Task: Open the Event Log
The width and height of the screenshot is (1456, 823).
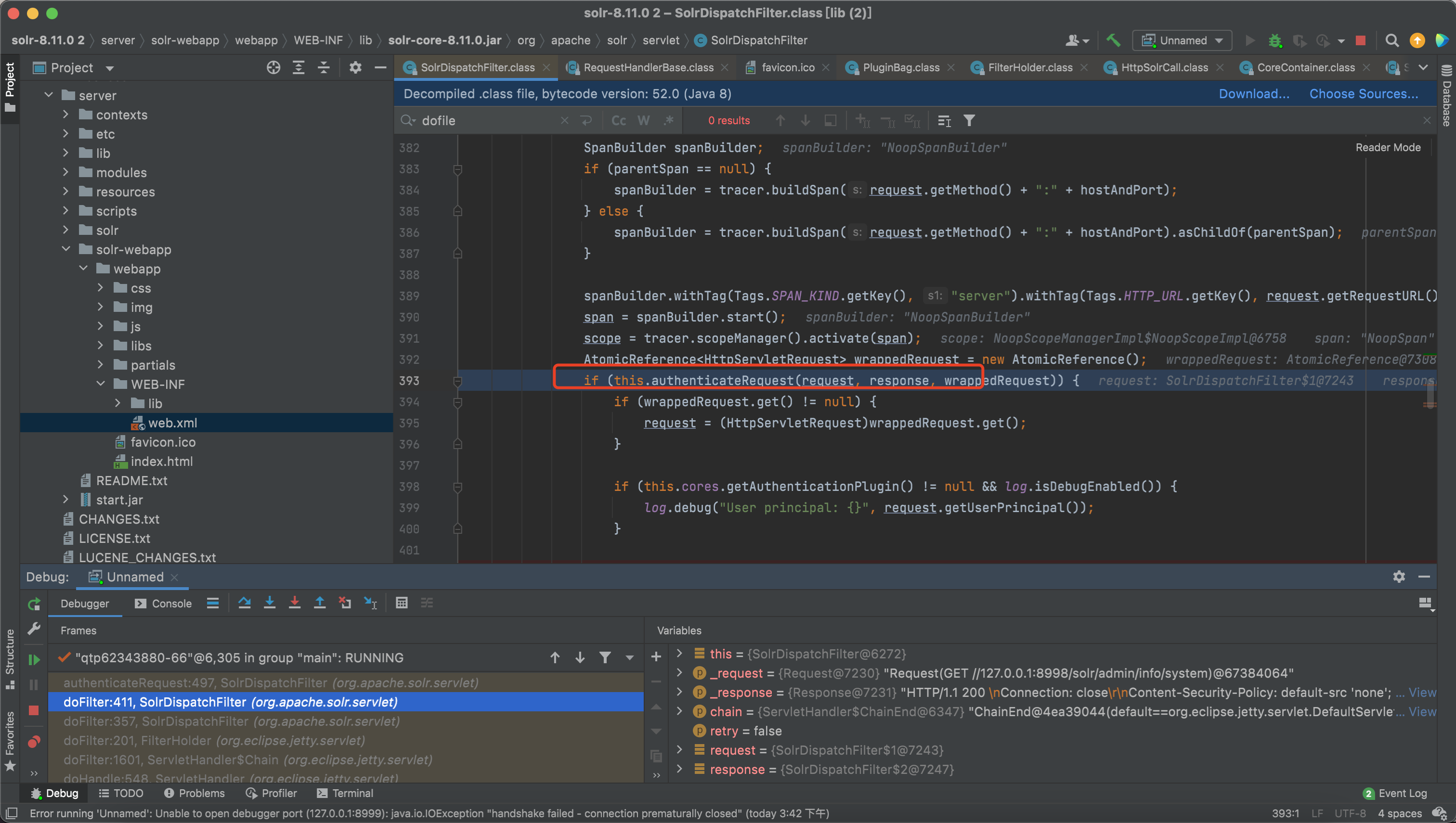Action: click(x=1394, y=793)
